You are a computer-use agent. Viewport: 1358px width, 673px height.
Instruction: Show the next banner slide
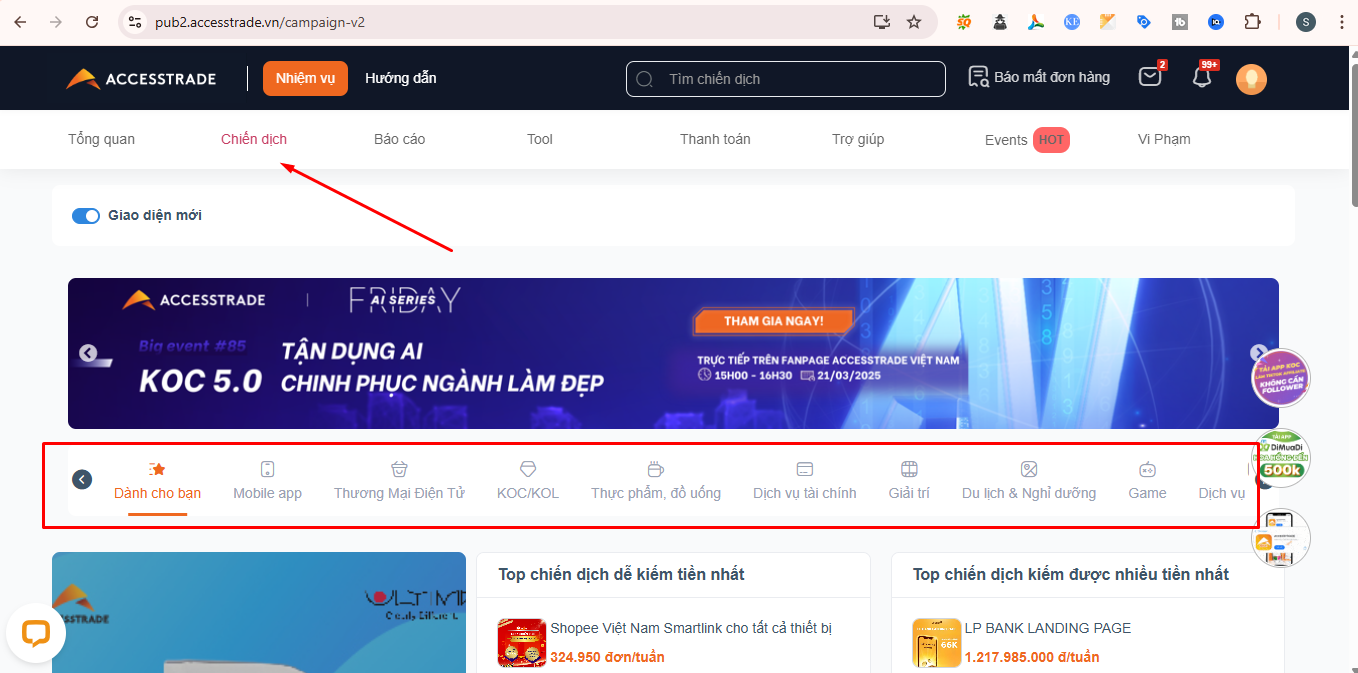pos(1258,353)
